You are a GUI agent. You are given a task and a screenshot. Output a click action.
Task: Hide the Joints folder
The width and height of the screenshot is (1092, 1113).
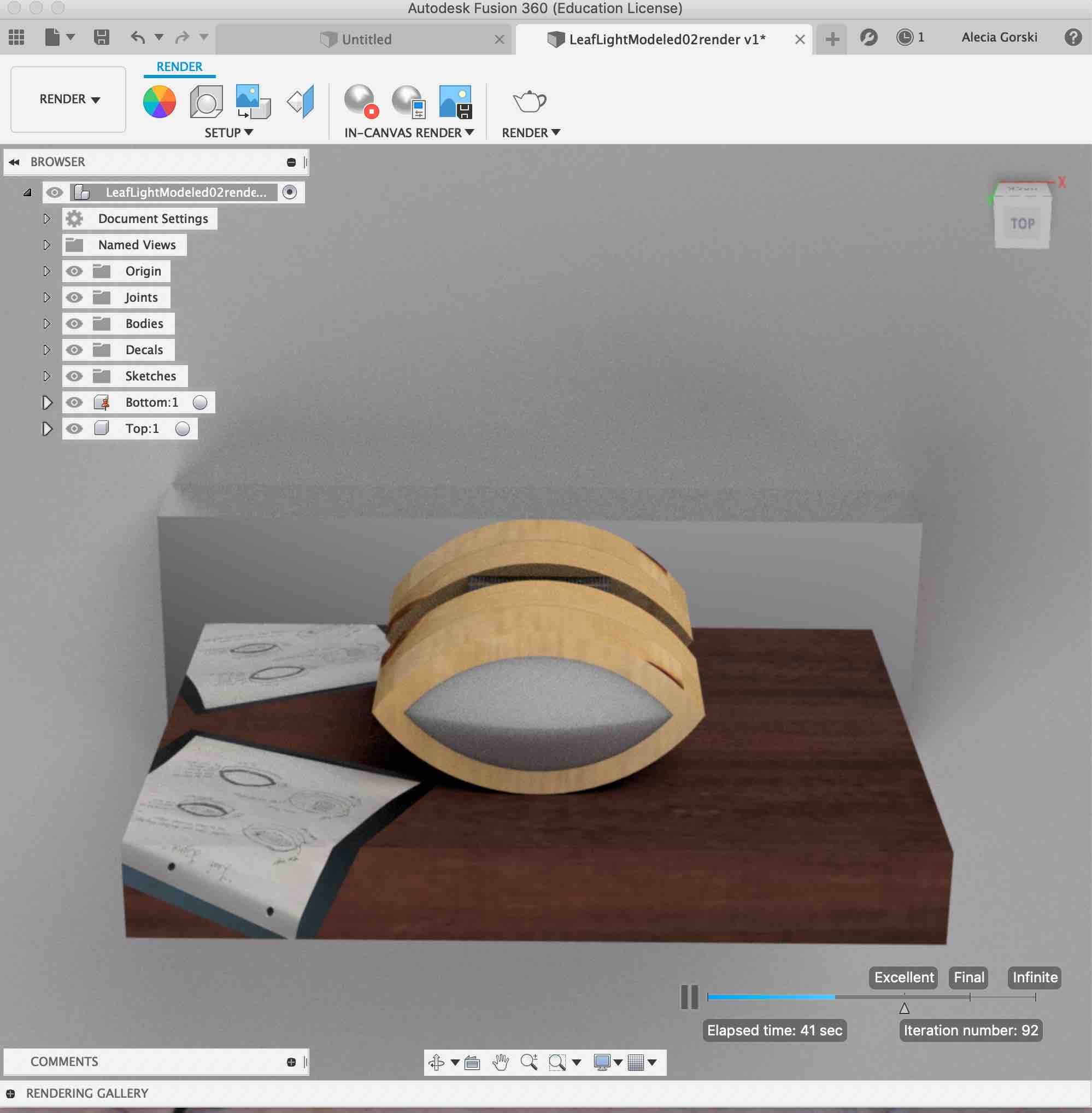(74, 297)
